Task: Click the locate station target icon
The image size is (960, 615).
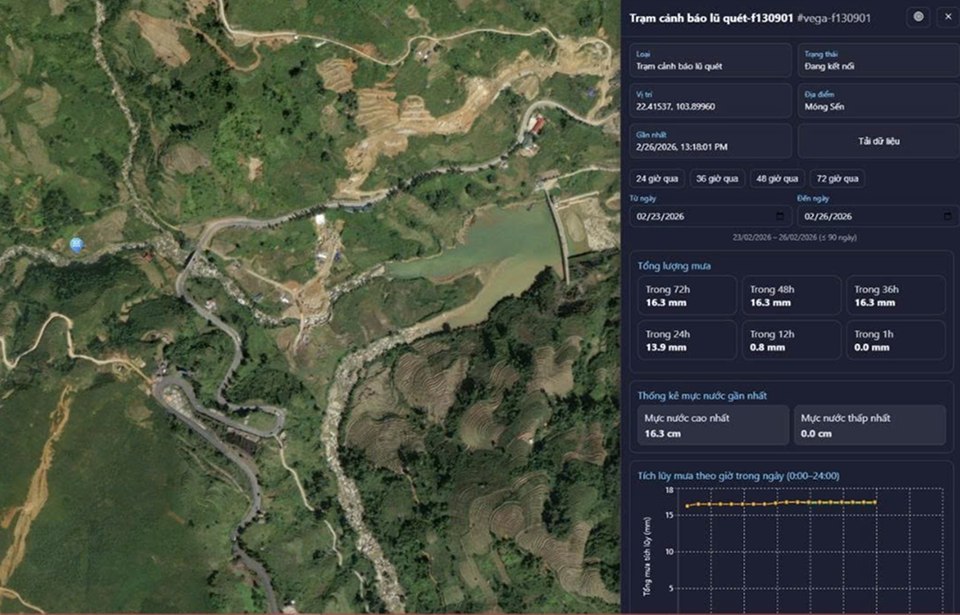Action: click(x=918, y=17)
